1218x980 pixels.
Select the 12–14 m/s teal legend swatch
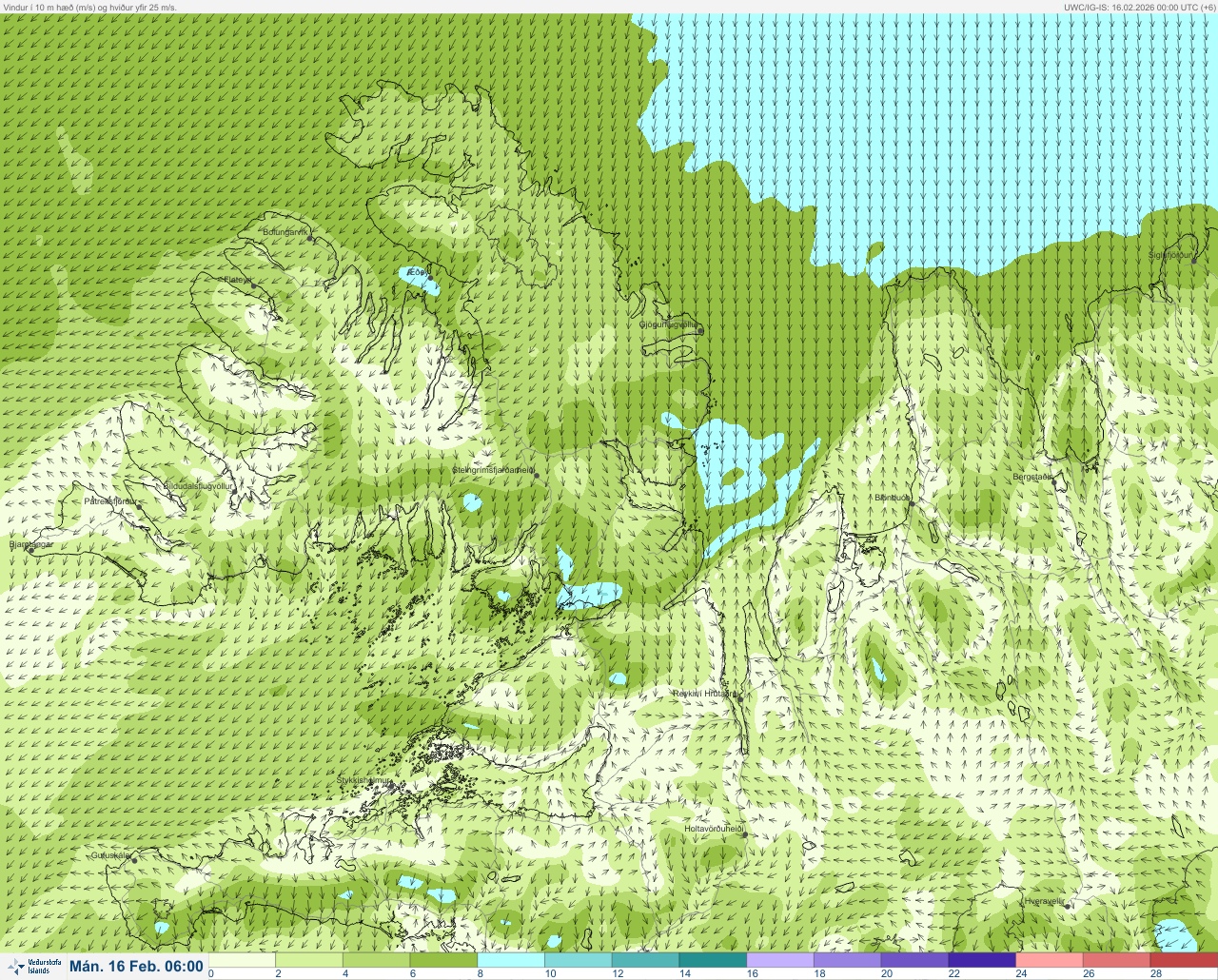click(646, 960)
